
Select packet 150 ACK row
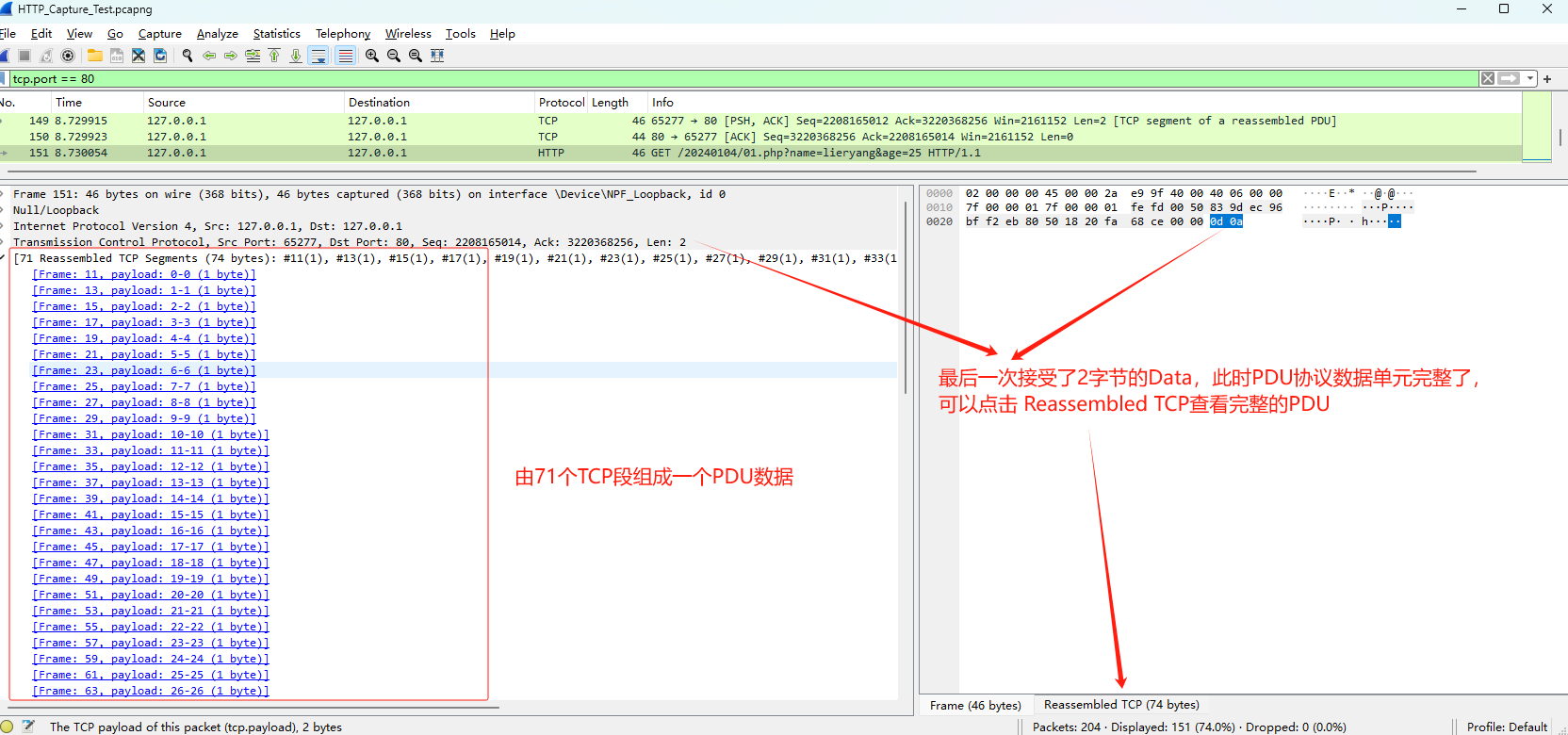[760, 137]
